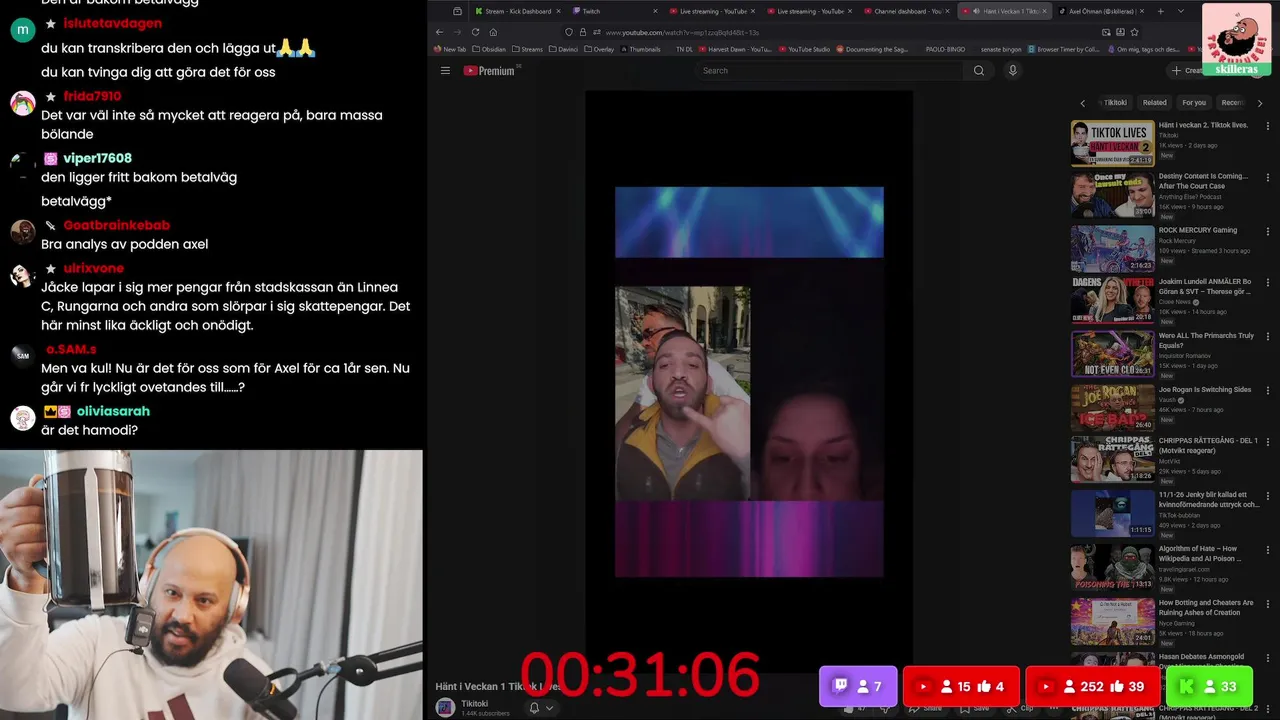Screen dimensions: 1280x720
Task: Click the browser back arrow
Action: pyautogui.click(x=438, y=32)
